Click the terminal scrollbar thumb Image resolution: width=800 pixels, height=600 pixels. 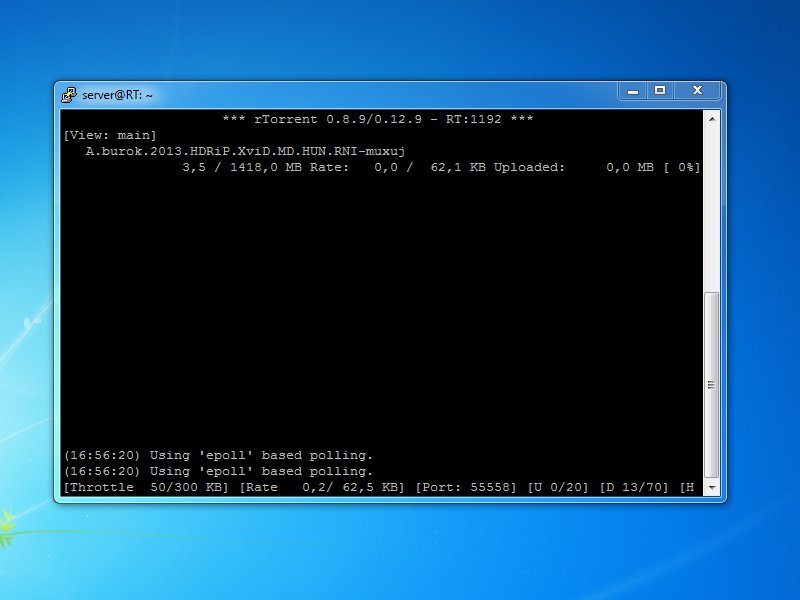tap(711, 385)
